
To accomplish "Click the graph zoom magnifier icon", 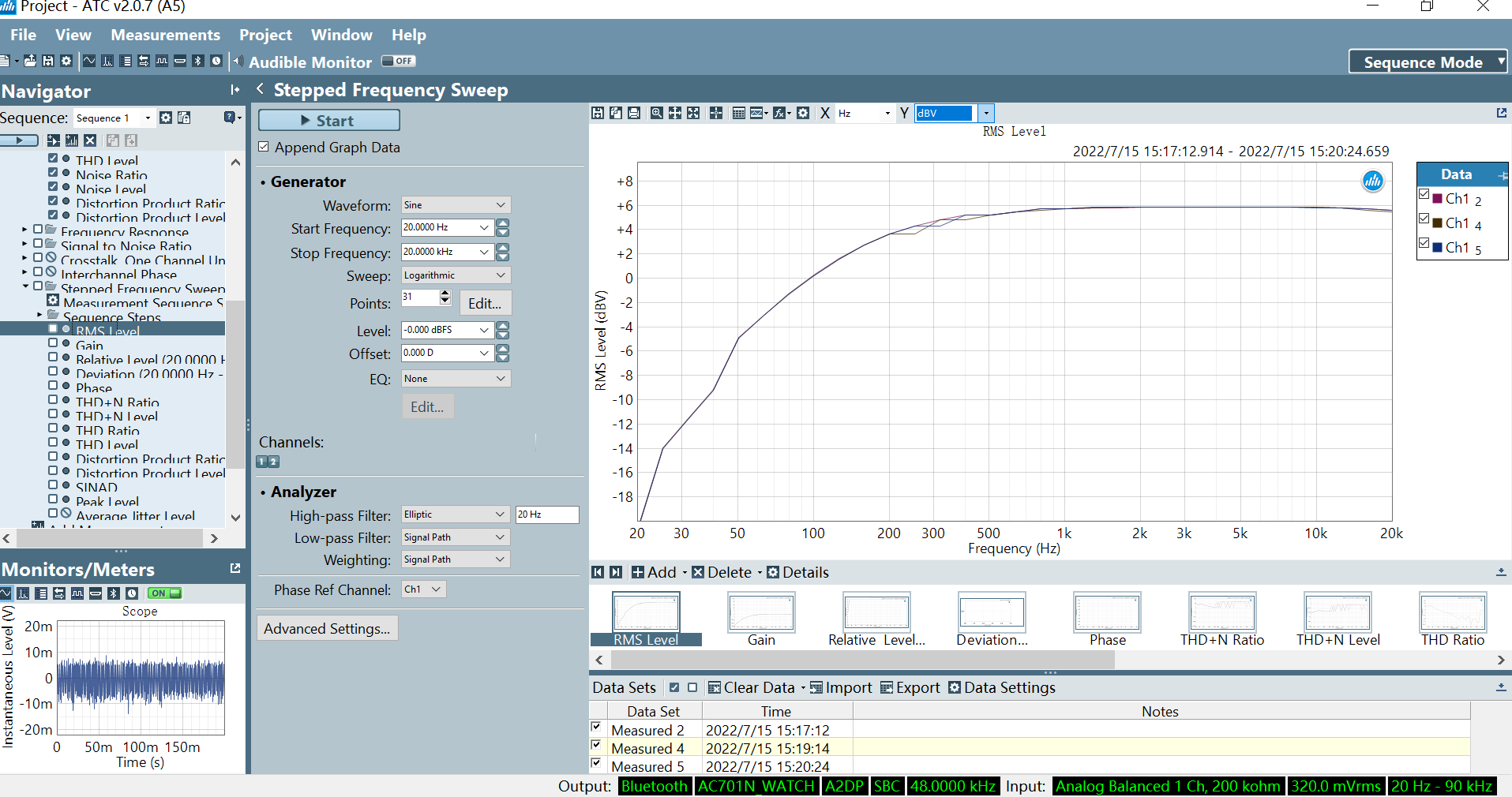I will point(656,113).
